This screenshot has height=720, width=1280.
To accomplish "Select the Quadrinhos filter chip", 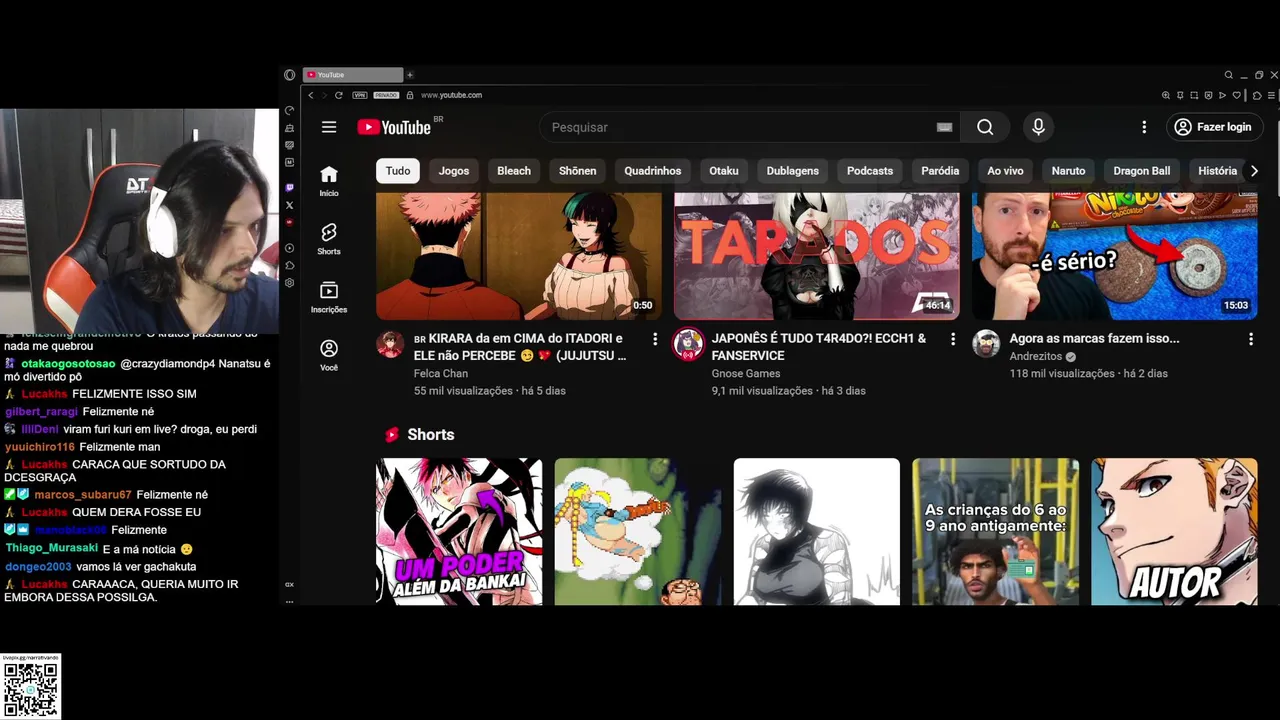I will coord(653,171).
